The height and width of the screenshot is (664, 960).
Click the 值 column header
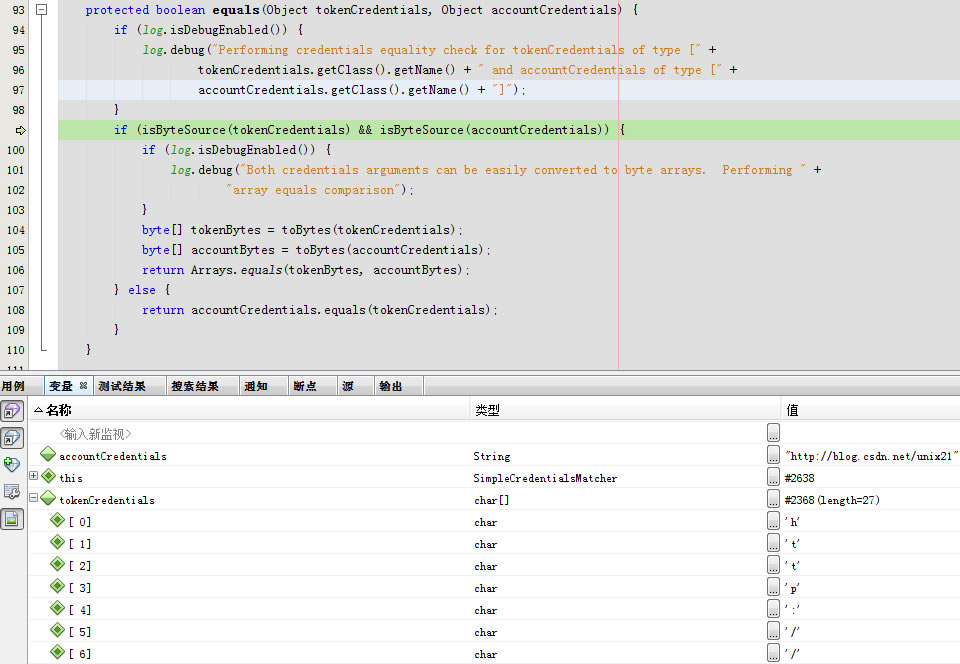click(870, 410)
